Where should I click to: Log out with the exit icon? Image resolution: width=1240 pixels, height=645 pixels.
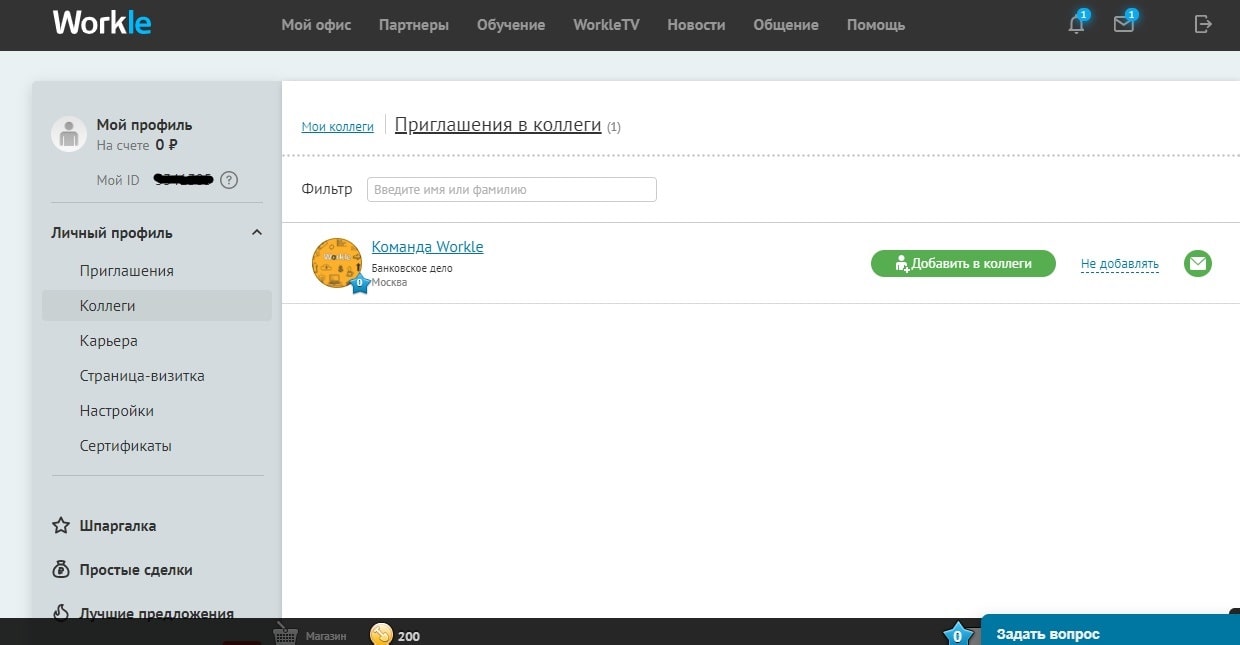[1202, 24]
